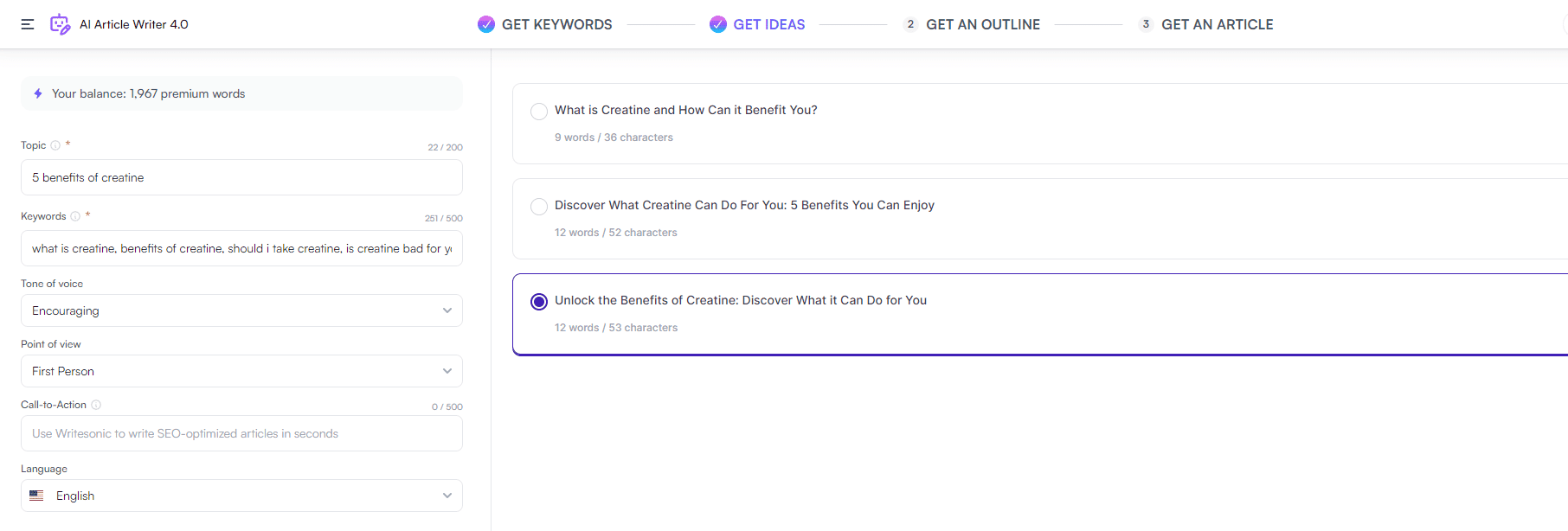
Task: Click 'Your balance: 1,967 premium words' text
Action: click(148, 93)
